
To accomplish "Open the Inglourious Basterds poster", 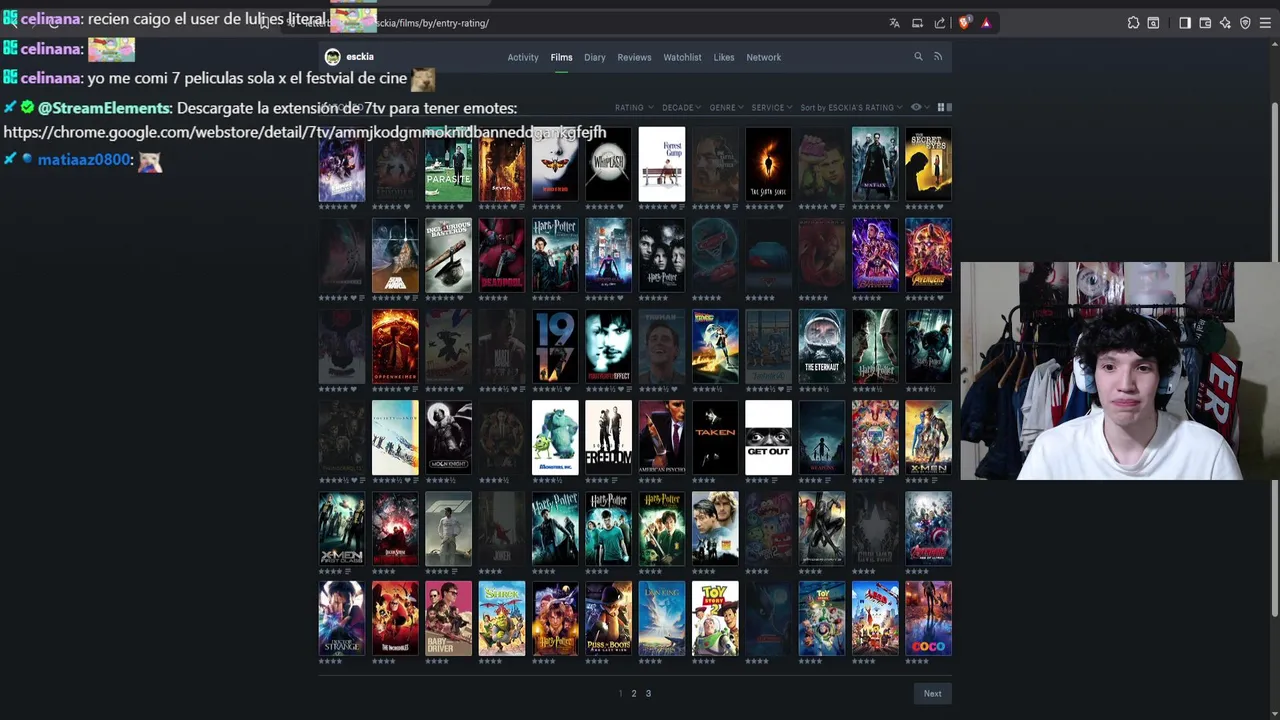I will click(x=448, y=255).
